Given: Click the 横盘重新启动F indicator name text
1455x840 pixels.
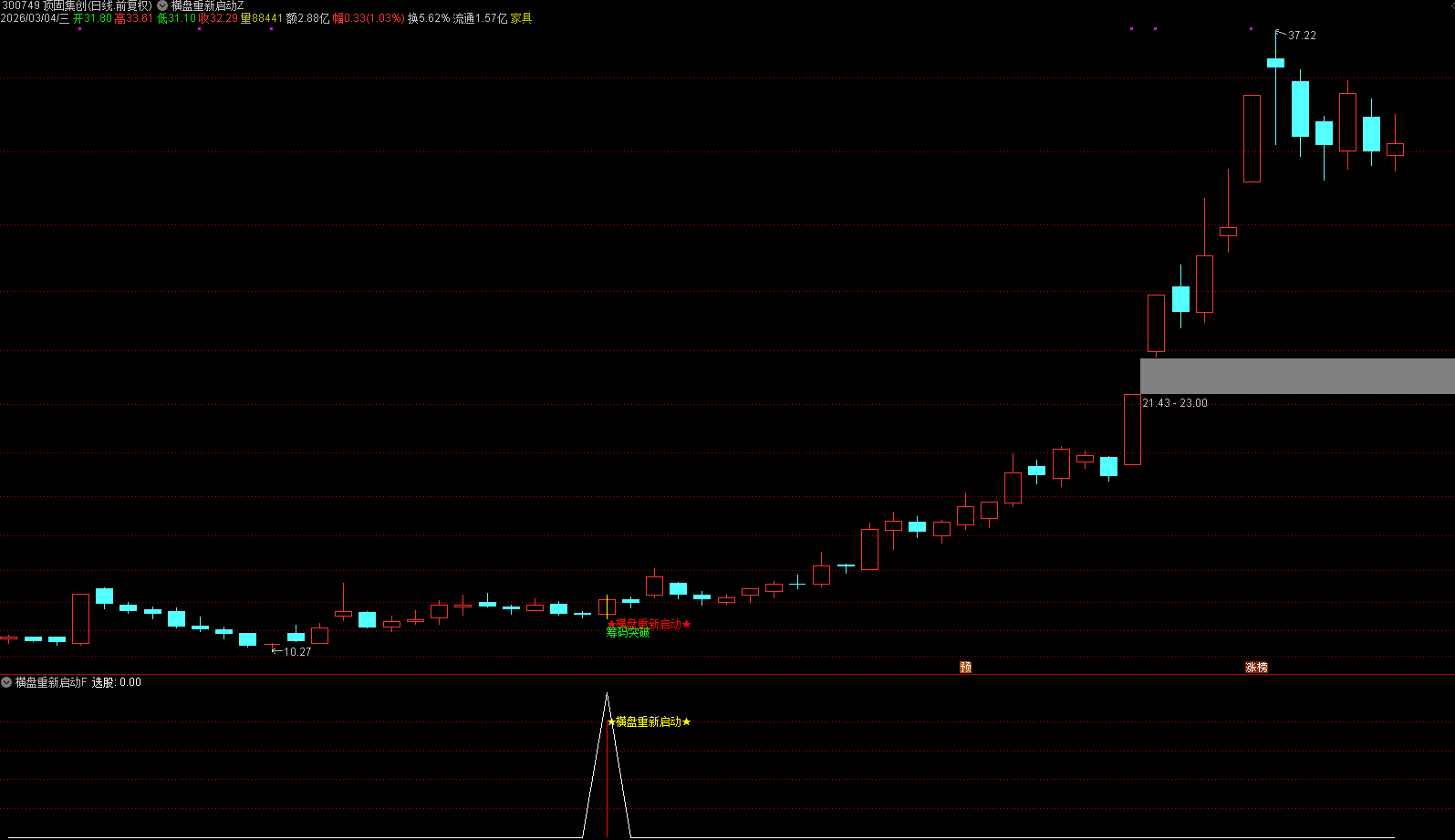Looking at the screenshot, I should click(51, 682).
